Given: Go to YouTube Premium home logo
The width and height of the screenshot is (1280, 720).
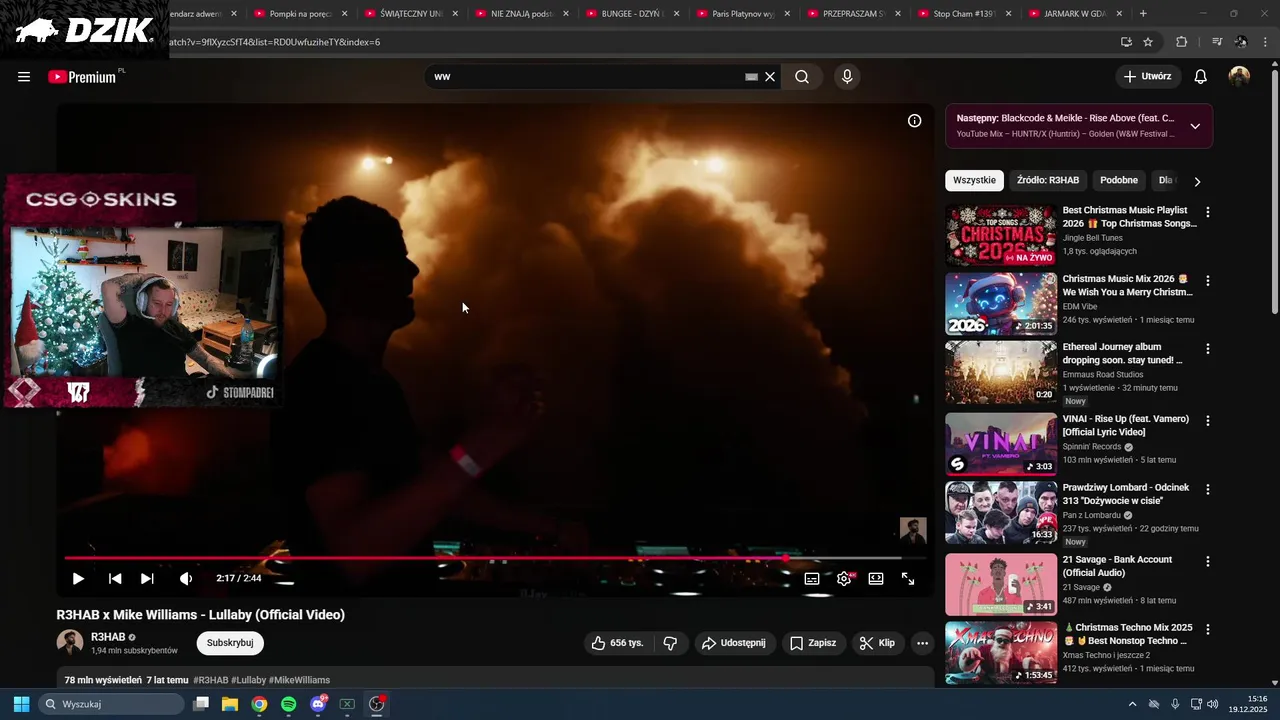Looking at the screenshot, I should click(x=82, y=77).
